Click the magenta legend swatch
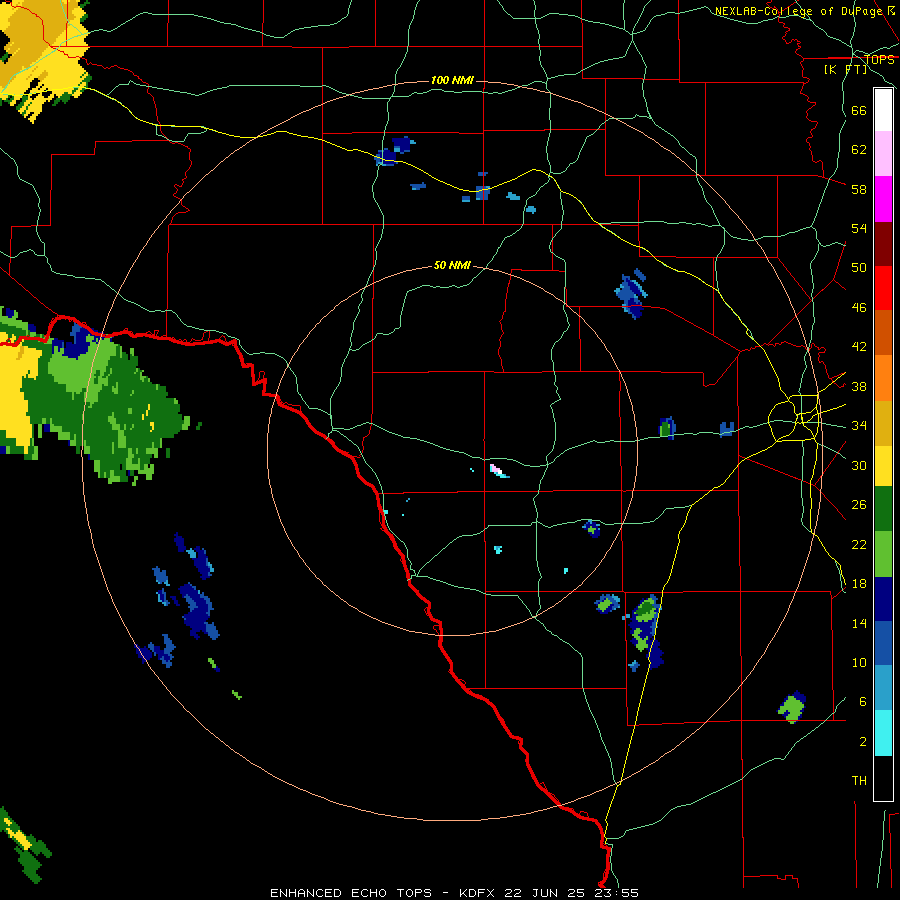This screenshot has height=900, width=900. pos(883,199)
